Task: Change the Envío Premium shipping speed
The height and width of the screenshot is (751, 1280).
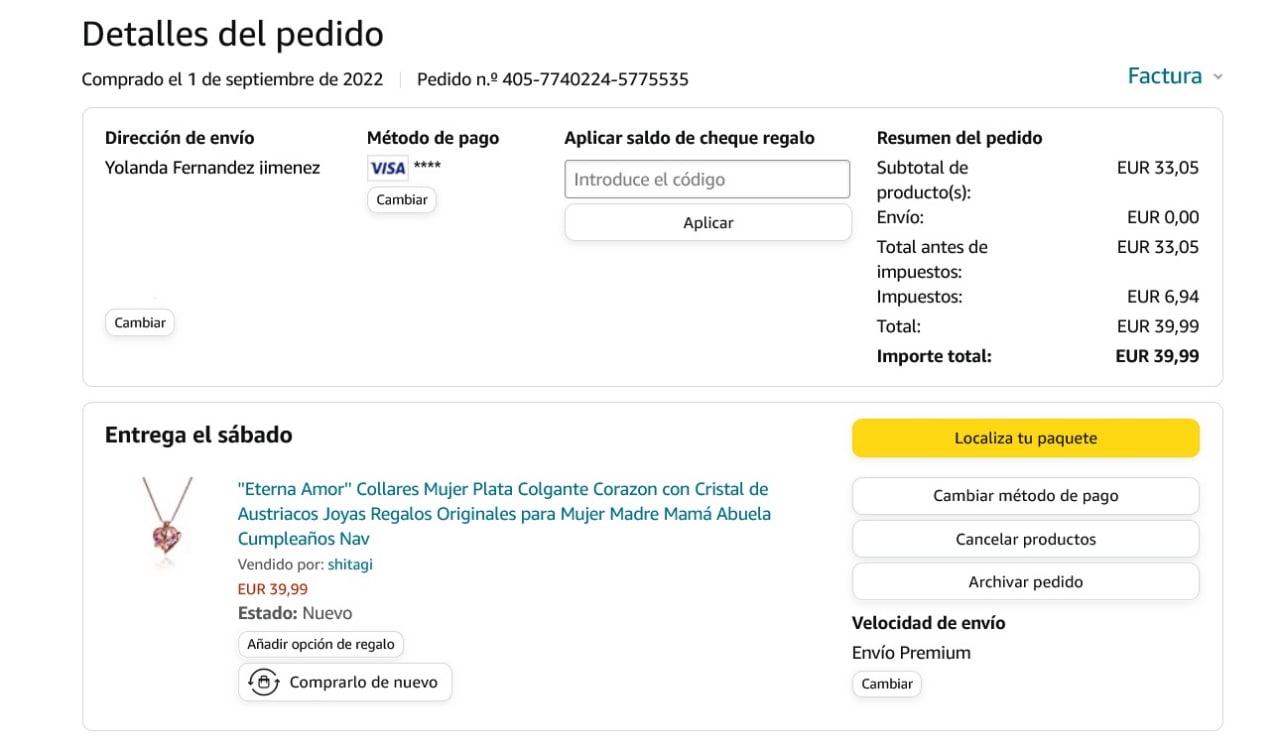Action: click(887, 684)
